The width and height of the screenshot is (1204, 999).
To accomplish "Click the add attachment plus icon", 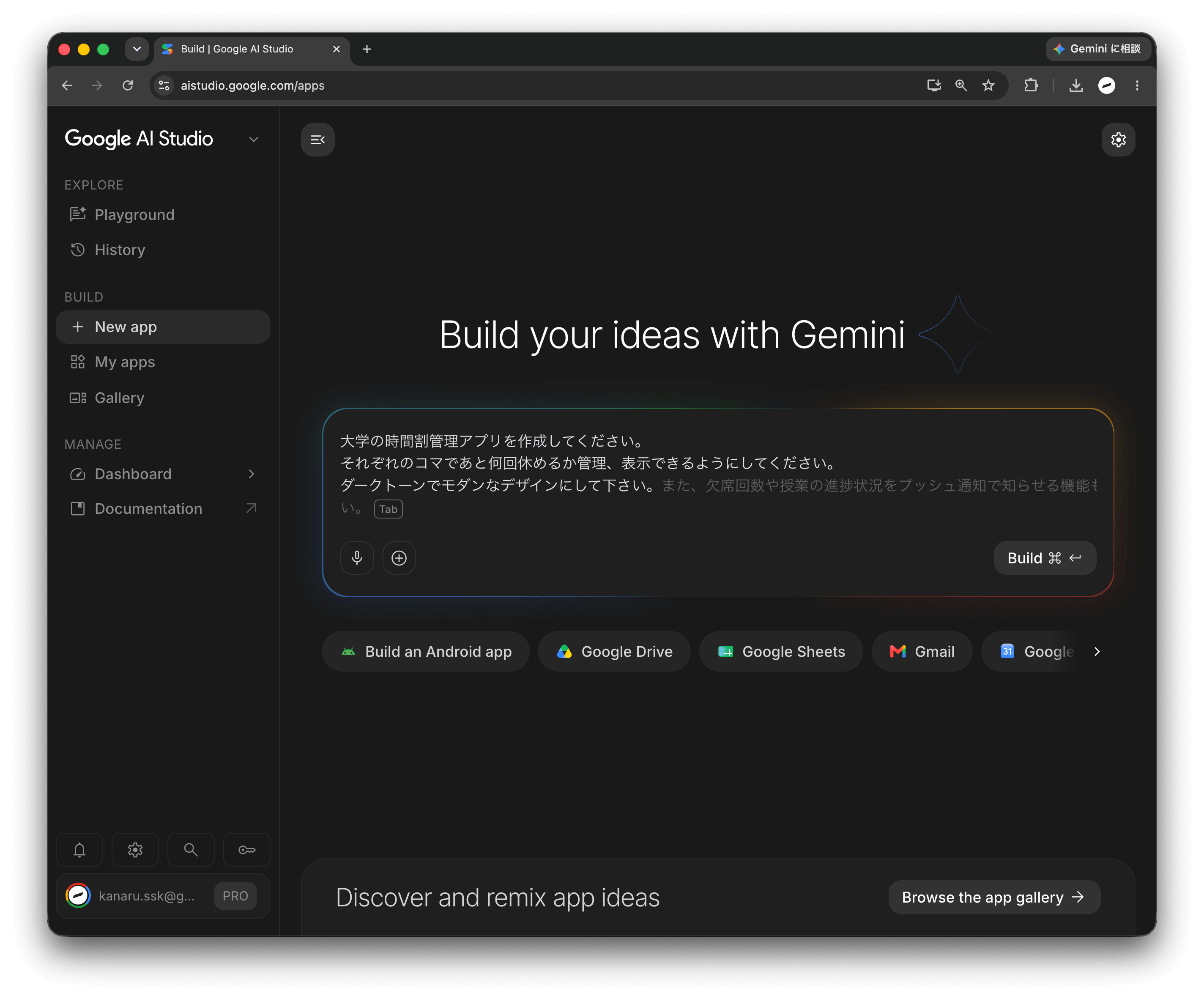I will 399,558.
